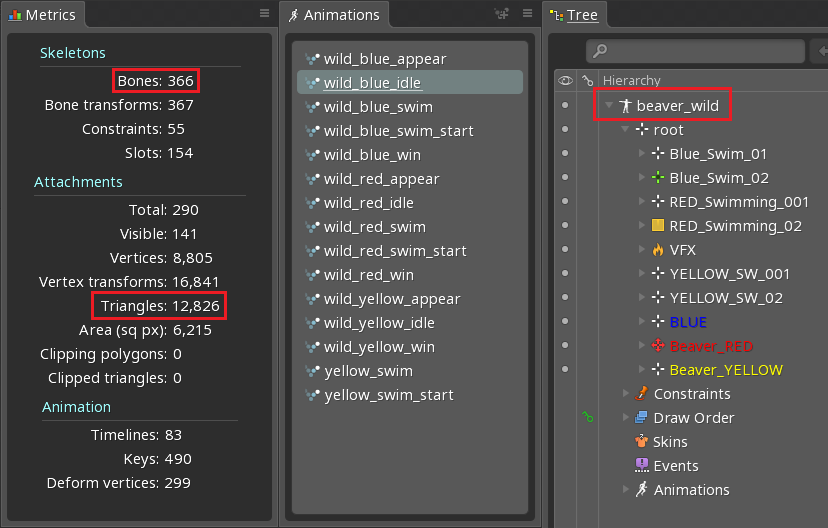This screenshot has width=828, height=528.
Task: Click the fire icon beside VFX
Action: [x=657, y=250]
